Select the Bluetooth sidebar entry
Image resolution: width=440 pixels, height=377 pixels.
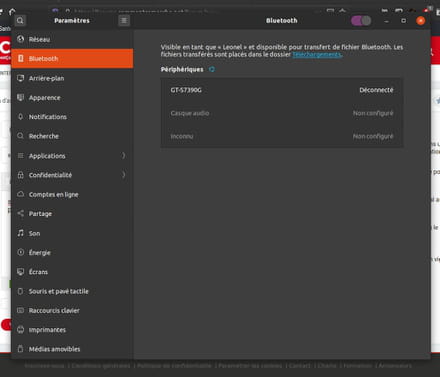coord(72,59)
